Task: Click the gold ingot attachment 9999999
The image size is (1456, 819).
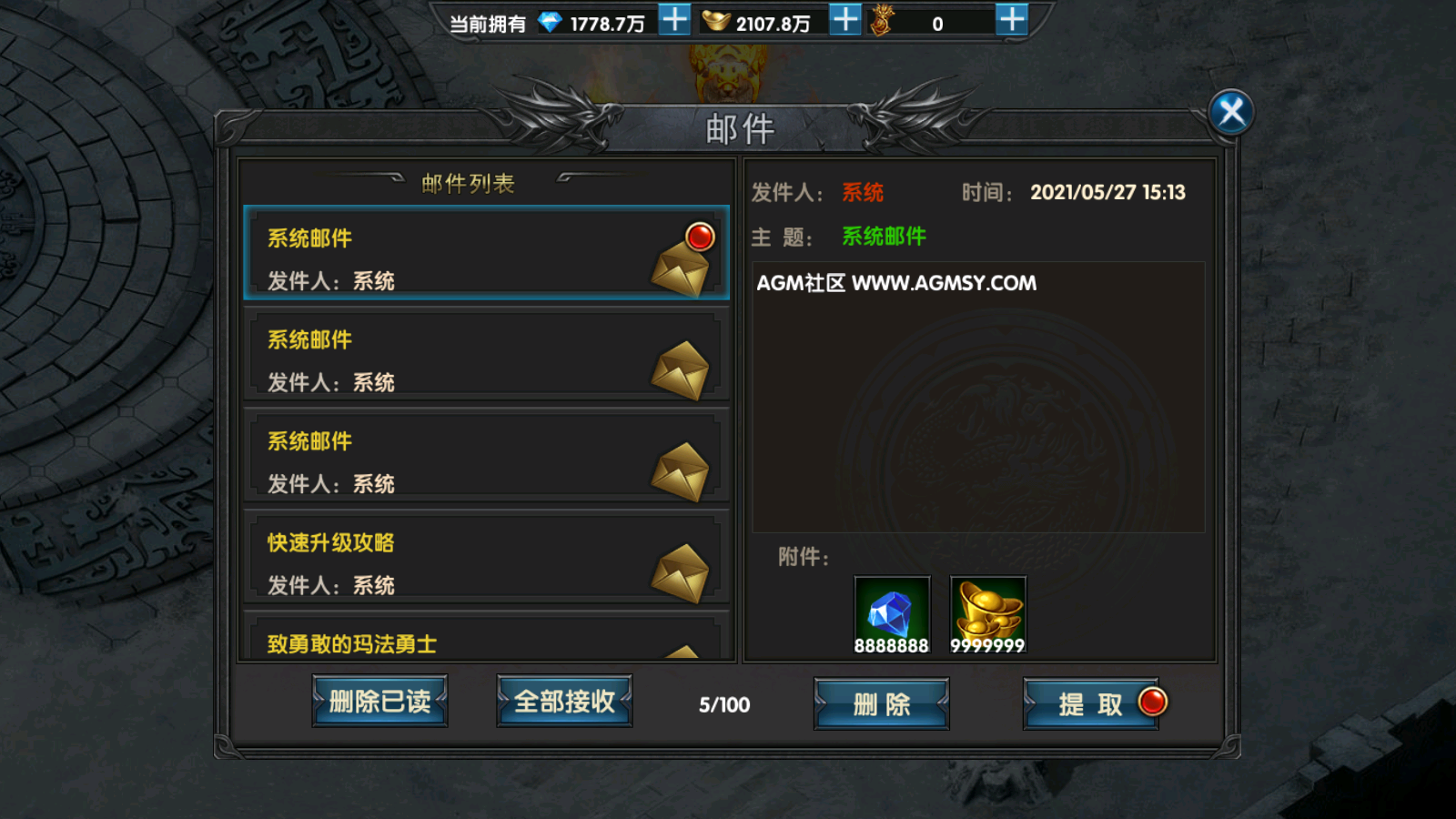Action: tap(988, 615)
